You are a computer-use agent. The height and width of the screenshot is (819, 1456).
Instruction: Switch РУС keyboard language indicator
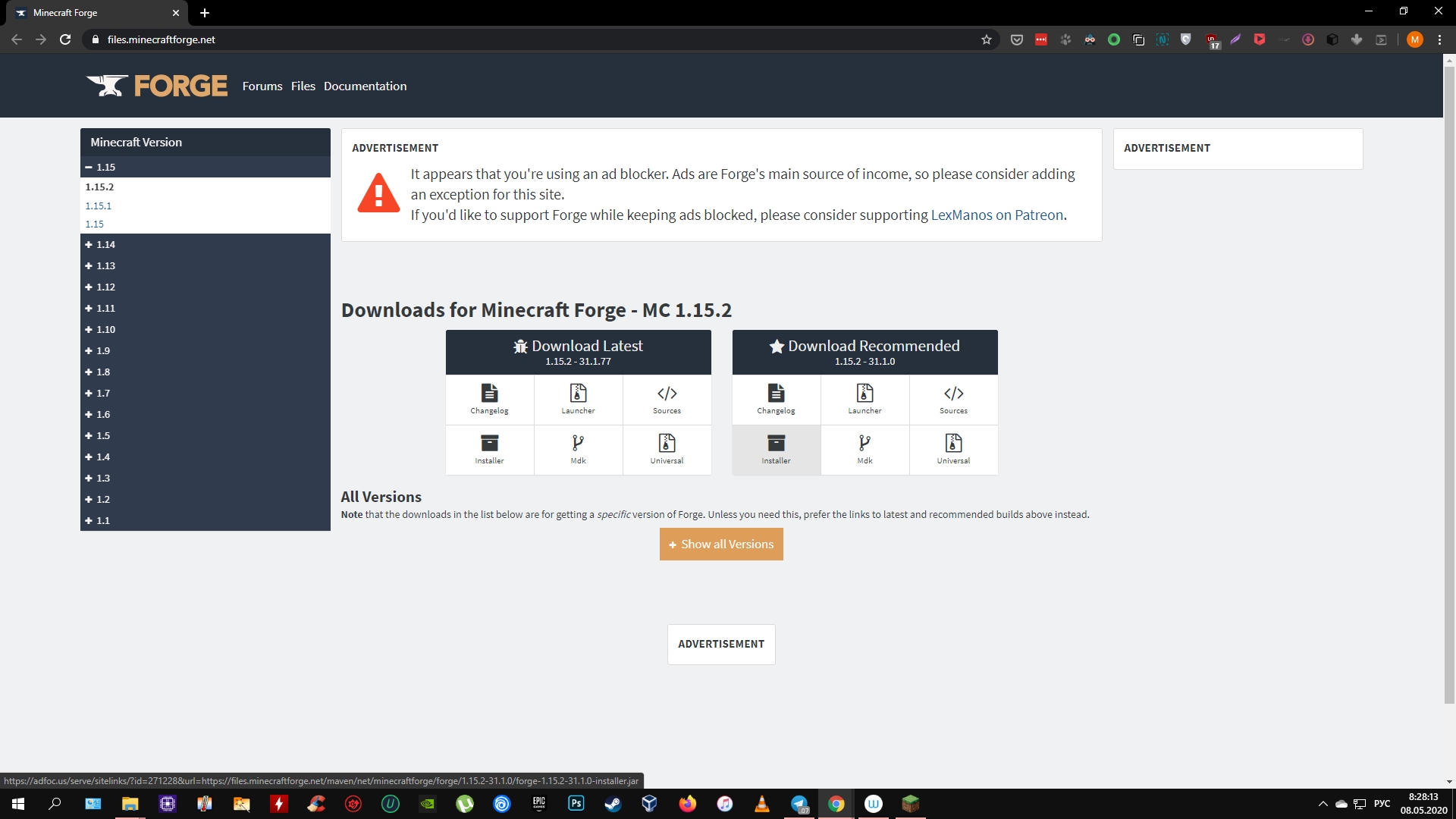click(1382, 804)
